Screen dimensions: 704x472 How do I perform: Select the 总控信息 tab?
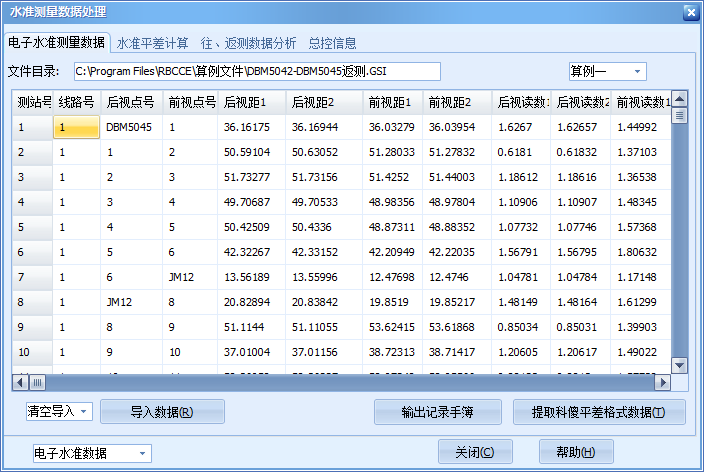[x=332, y=43]
